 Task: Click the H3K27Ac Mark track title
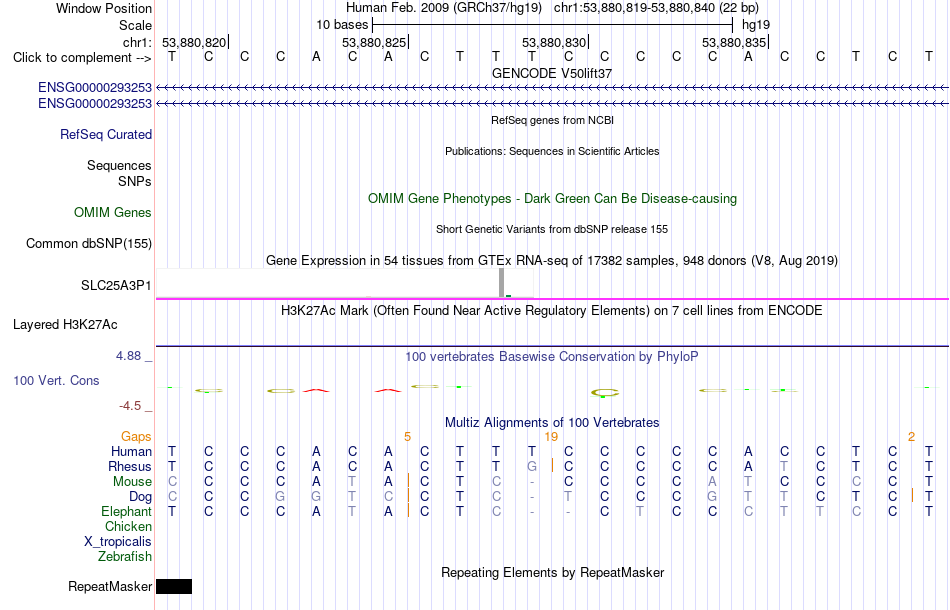pyautogui.click(x=552, y=311)
